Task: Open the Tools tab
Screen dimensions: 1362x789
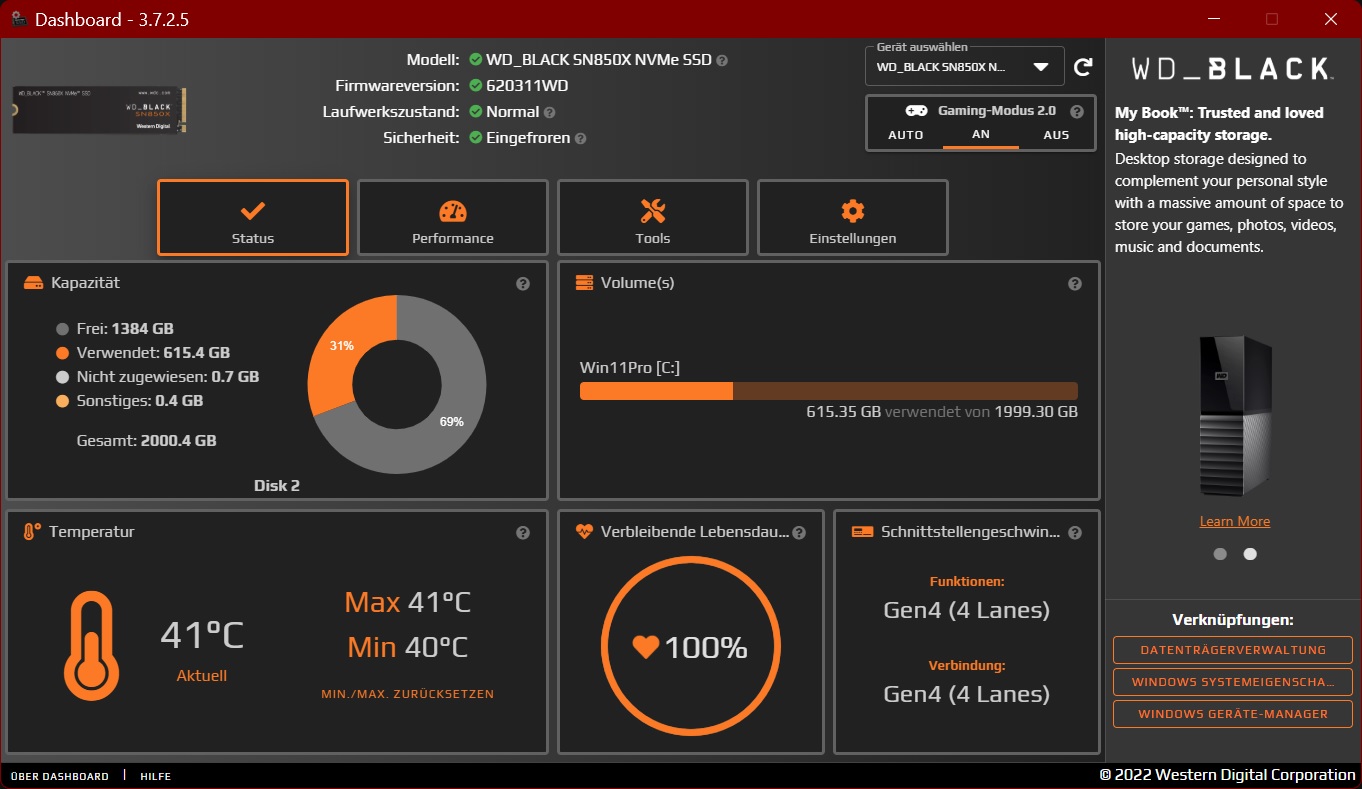Action: [653, 218]
